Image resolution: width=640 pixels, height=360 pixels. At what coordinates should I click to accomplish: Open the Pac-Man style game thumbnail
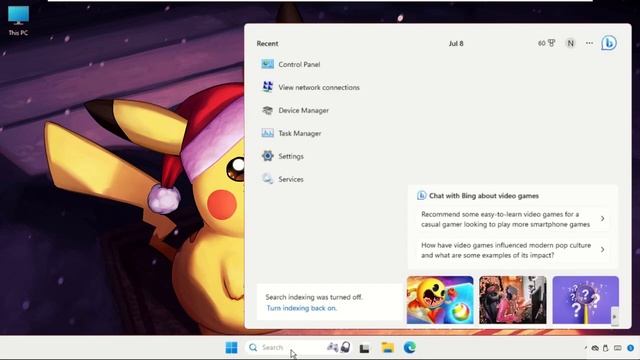tap(440, 300)
